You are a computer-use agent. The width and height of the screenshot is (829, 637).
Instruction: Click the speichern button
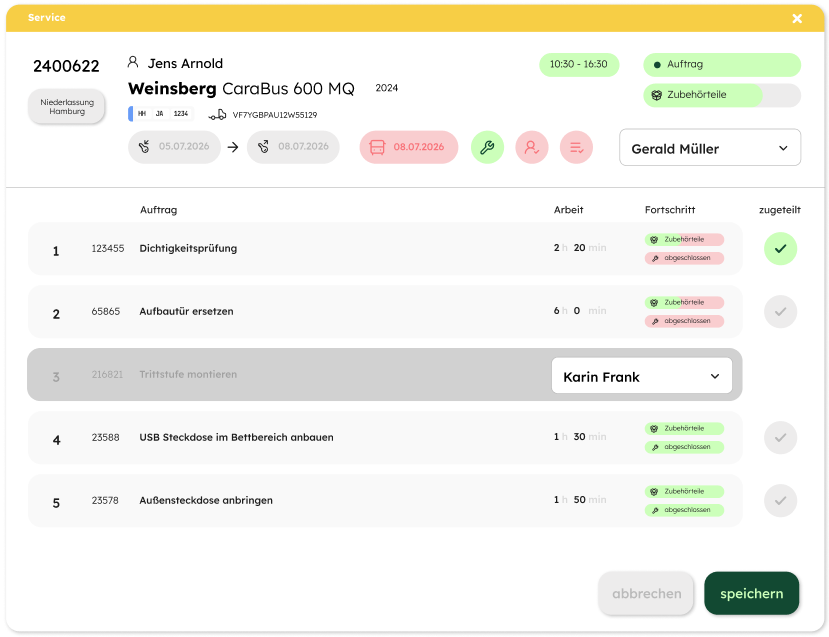(x=751, y=593)
